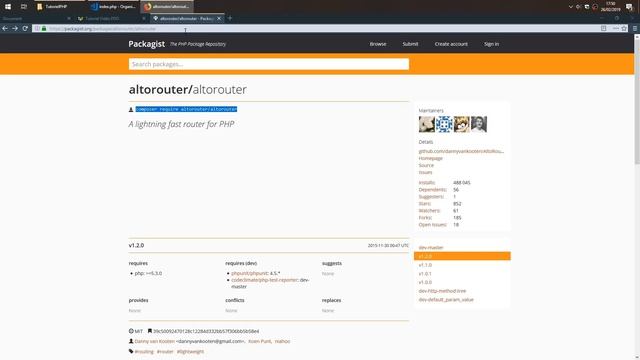Go forward in browser history
This screenshot has width=640, height=360.
click(15, 29)
